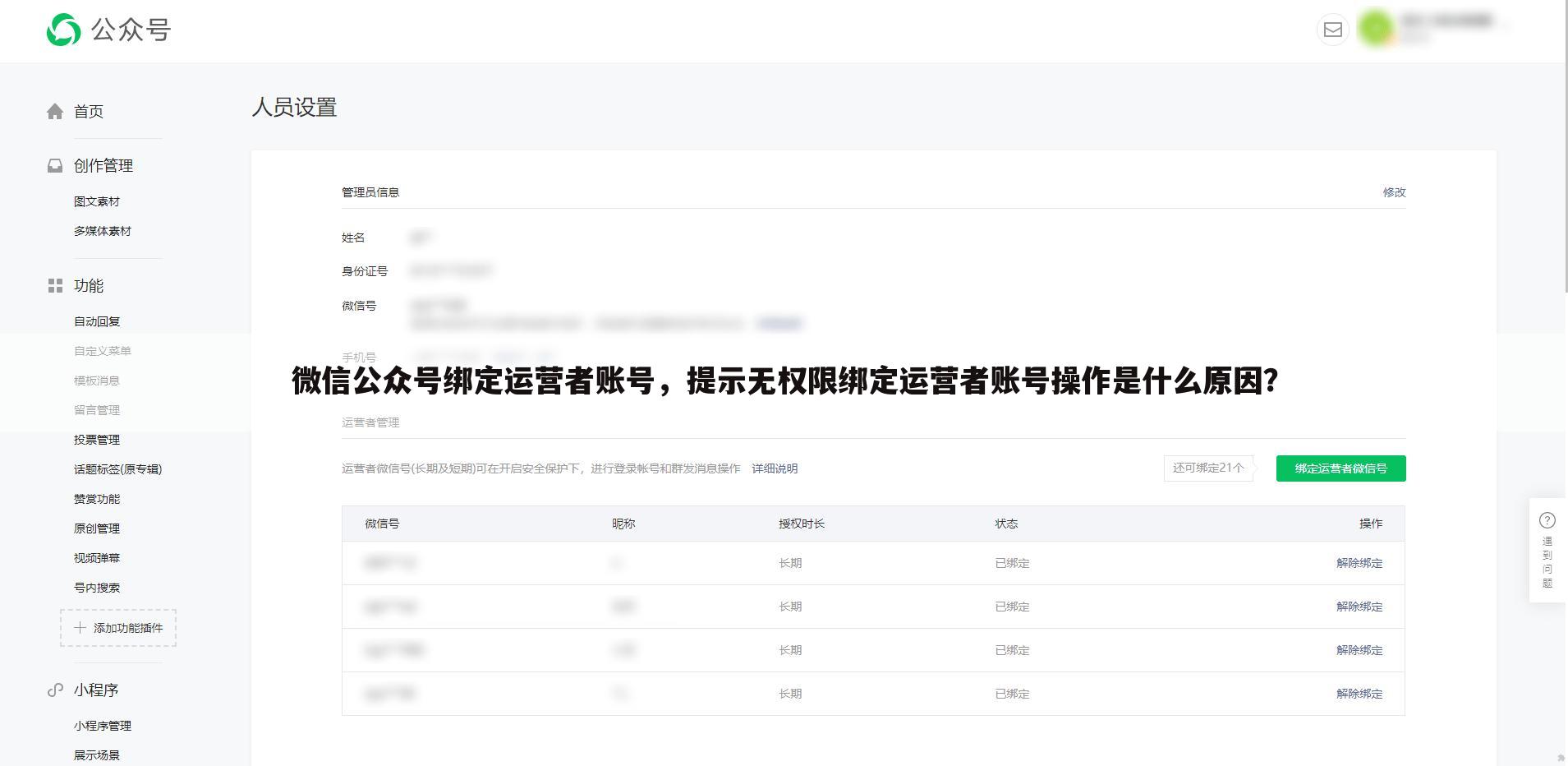The width and height of the screenshot is (1568, 766).
Task: Open 展示场景 menu item
Action: (97, 755)
